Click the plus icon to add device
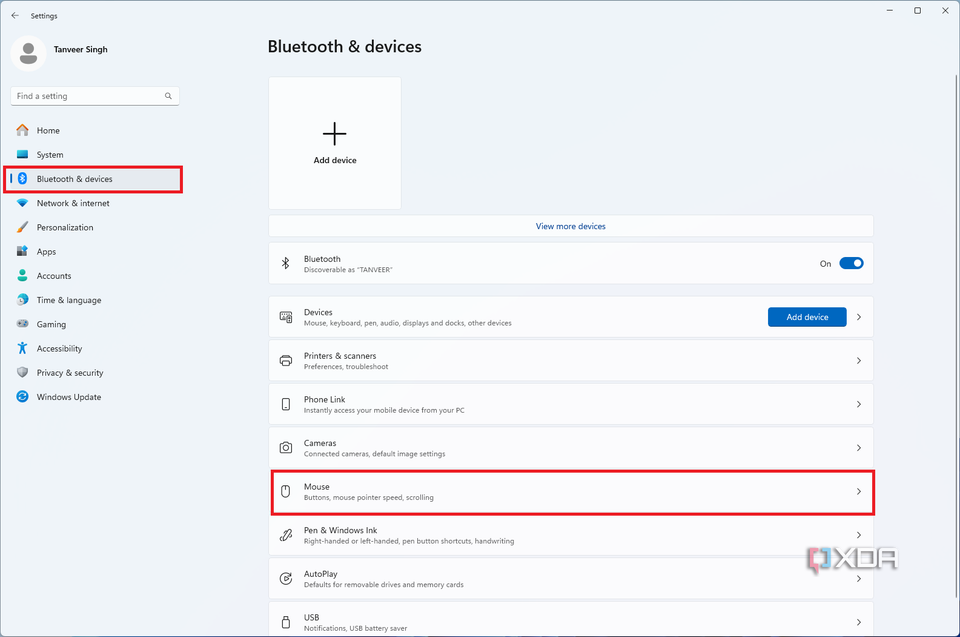Screen dimensions: 960x637 (334, 134)
